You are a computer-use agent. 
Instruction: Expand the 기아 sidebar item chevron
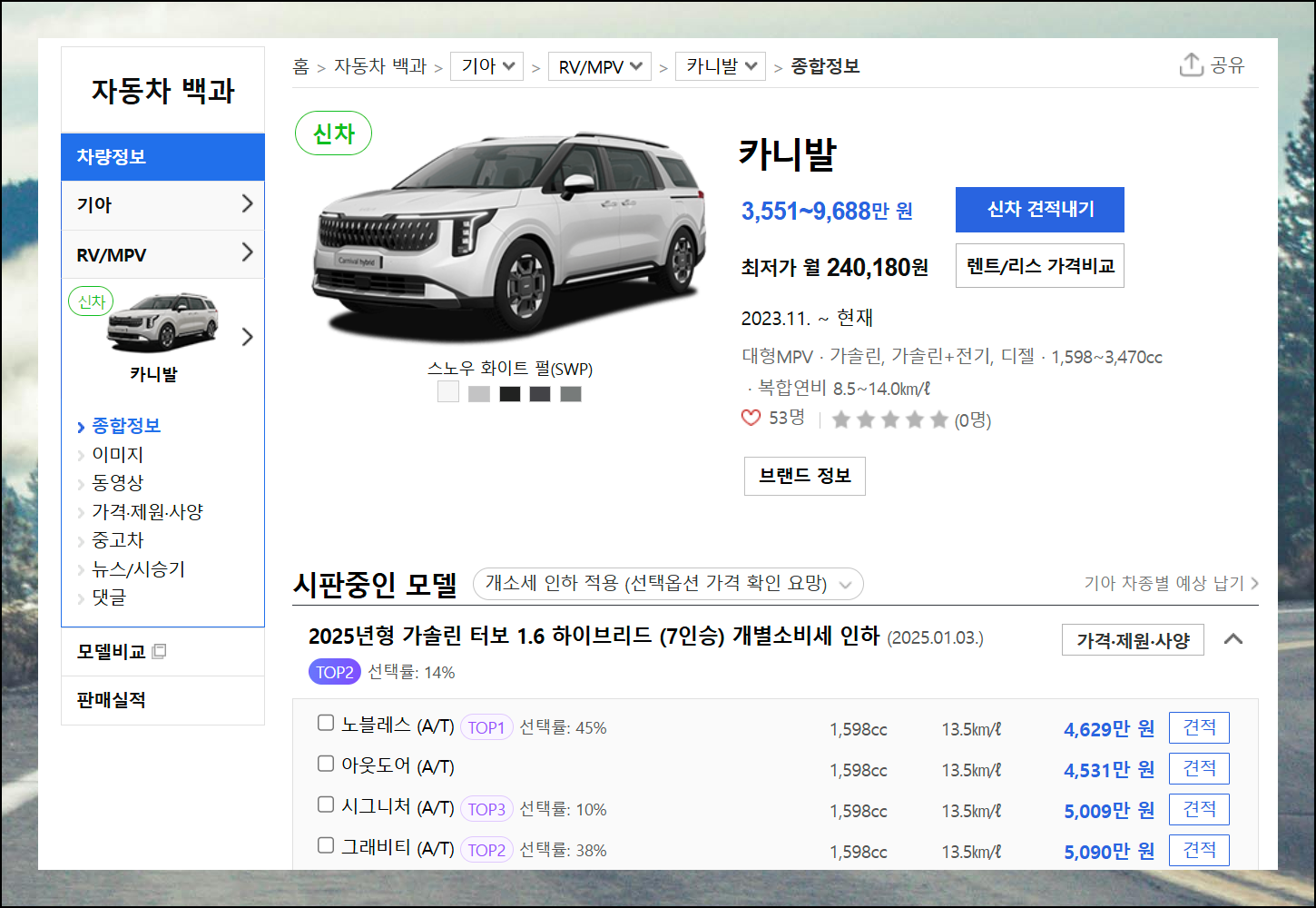point(247,203)
